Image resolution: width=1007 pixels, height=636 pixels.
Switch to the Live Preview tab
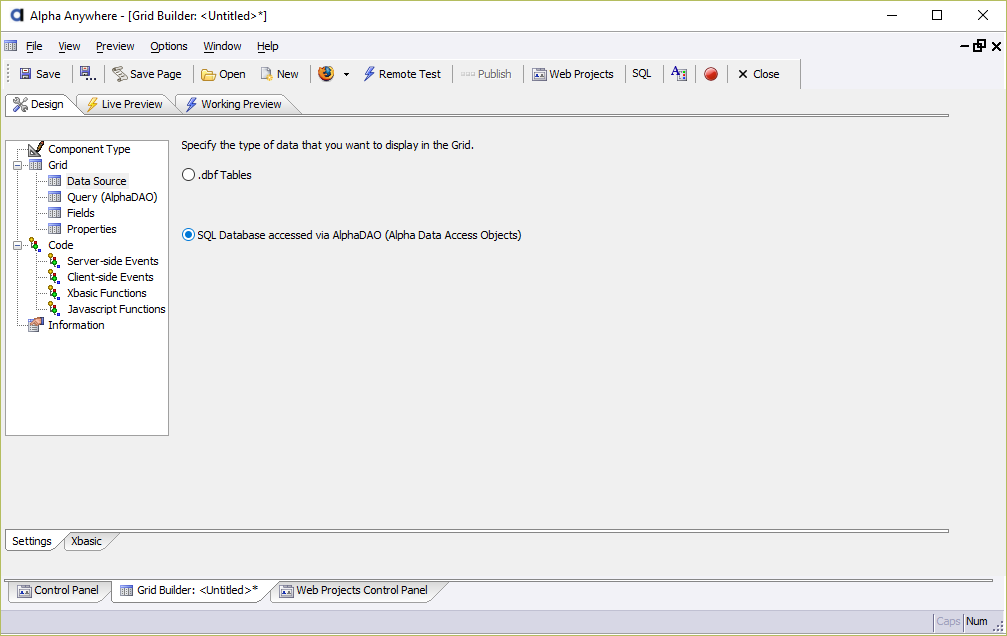coord(125,104)
